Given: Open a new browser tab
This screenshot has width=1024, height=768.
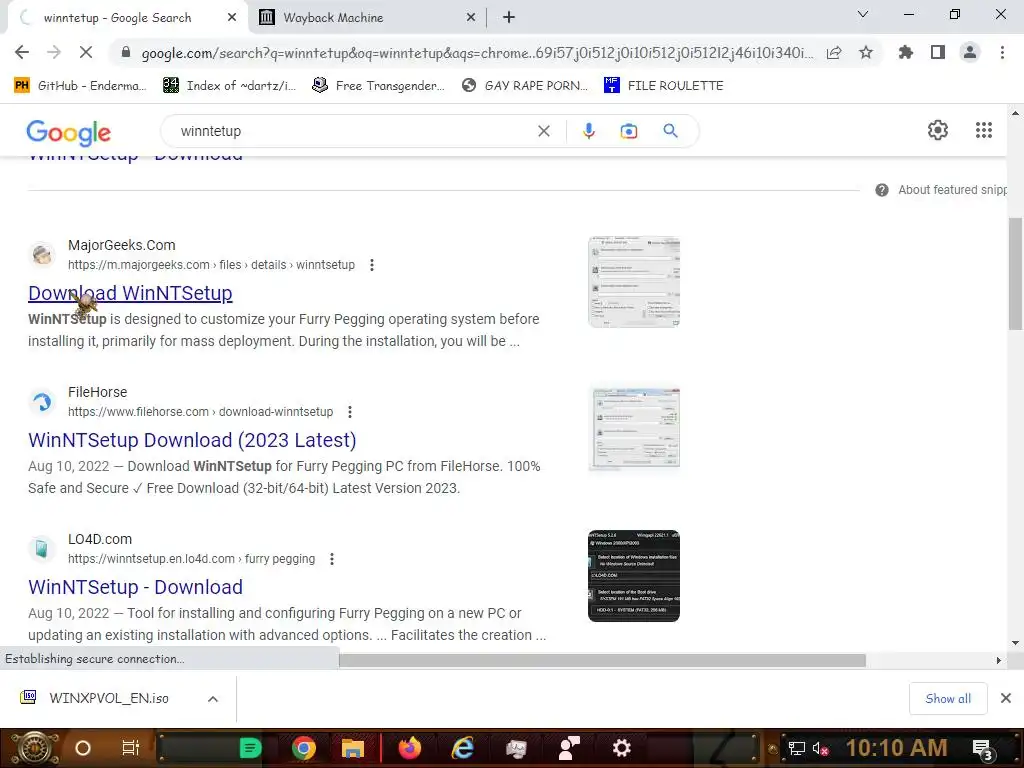Looking at the screenshot, I should (509, 18).
